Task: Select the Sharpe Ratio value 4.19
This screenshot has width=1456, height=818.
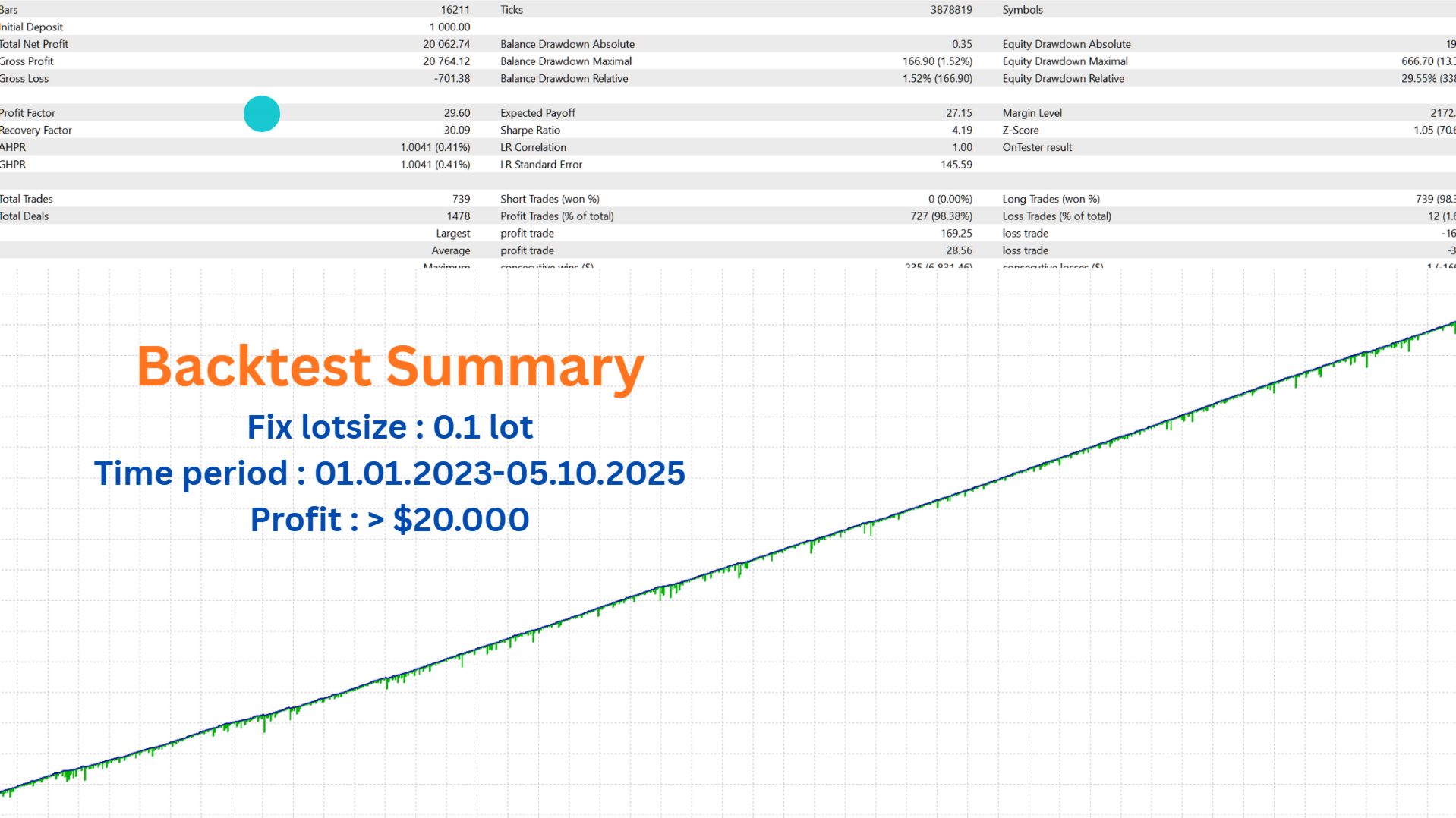Action: coord(962,130)
